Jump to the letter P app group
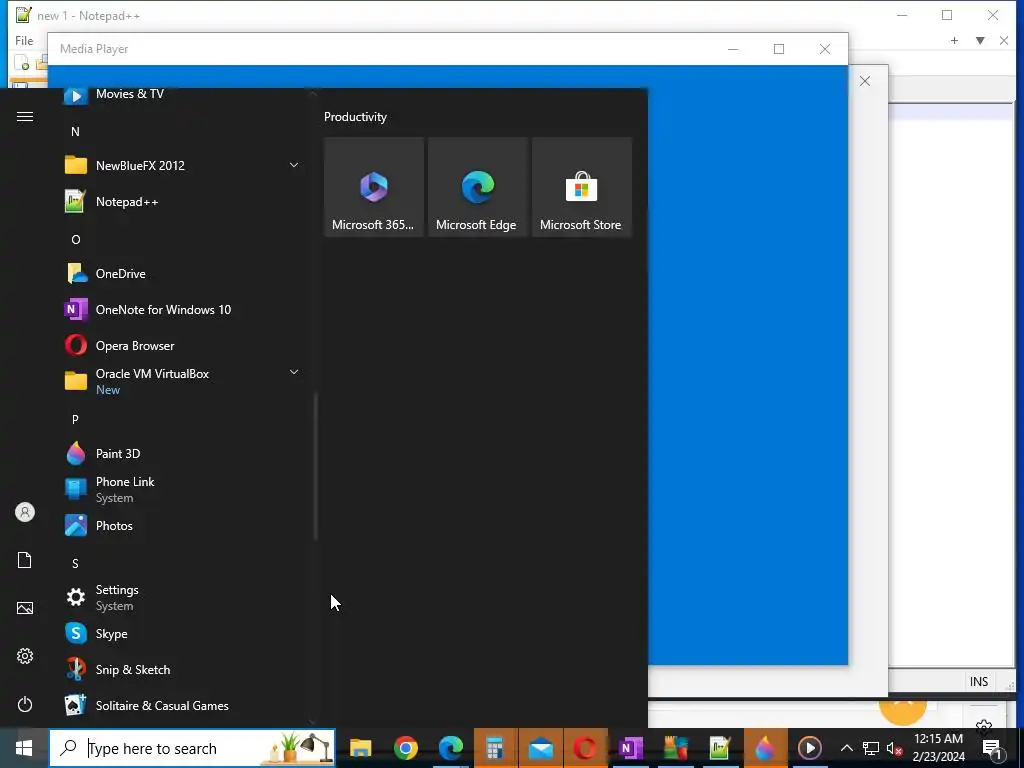 (x=75, y=419)
